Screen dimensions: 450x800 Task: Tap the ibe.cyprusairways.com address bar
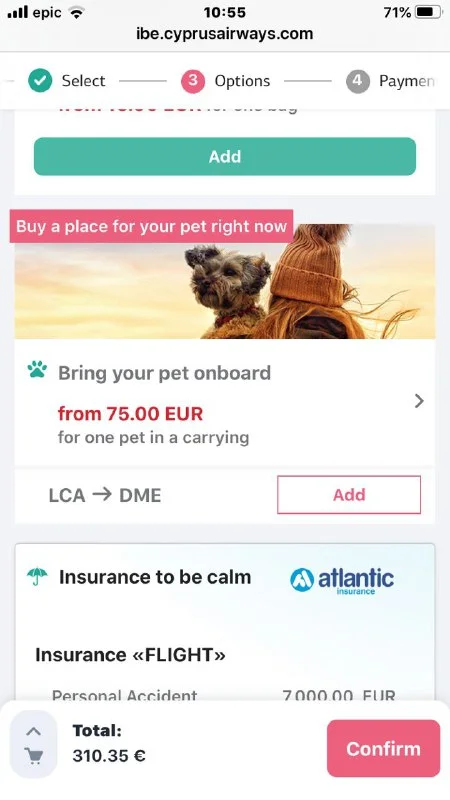(x=224, y=34)
